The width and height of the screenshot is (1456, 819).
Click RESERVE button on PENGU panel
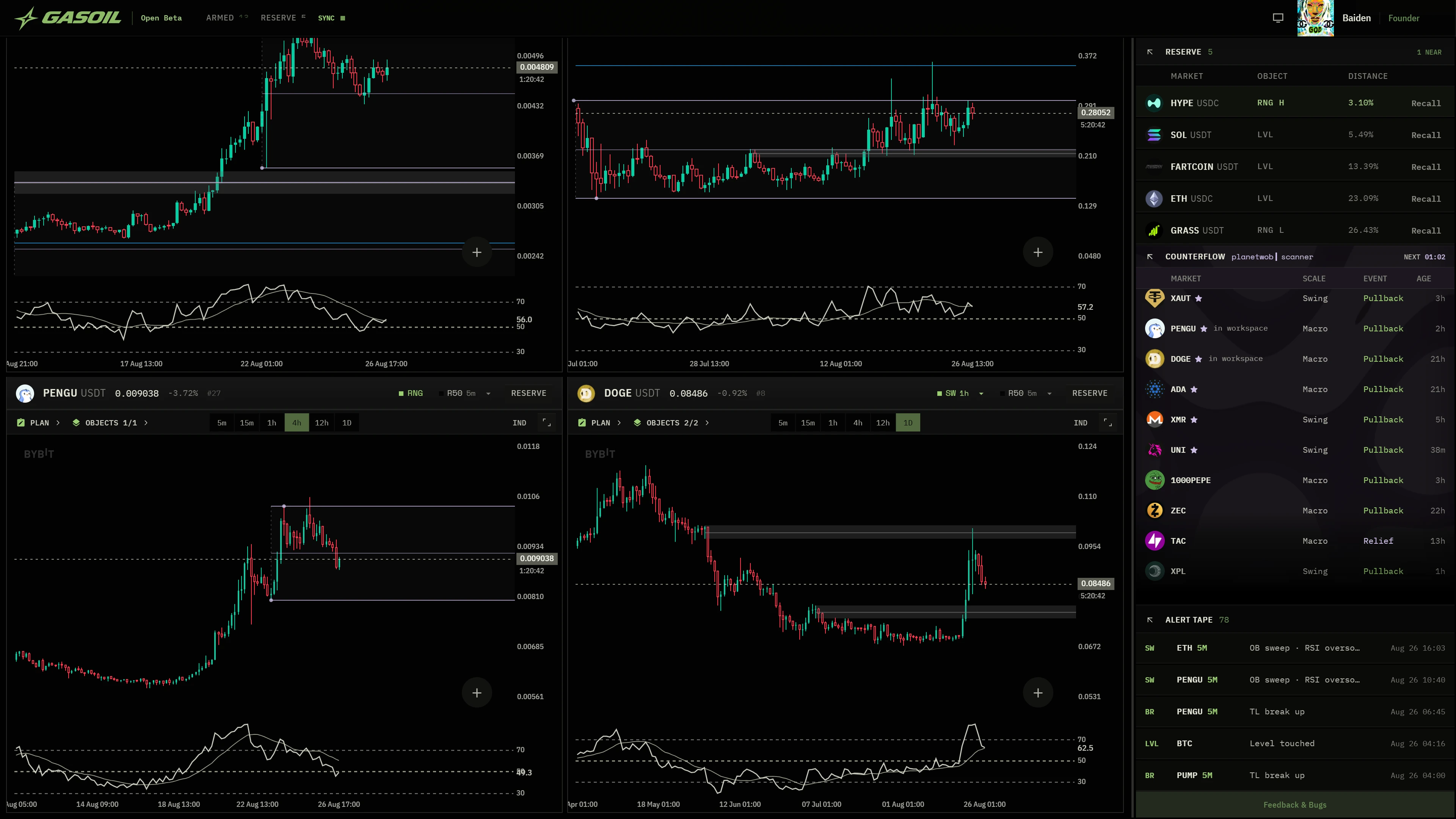tap(529, 394)
